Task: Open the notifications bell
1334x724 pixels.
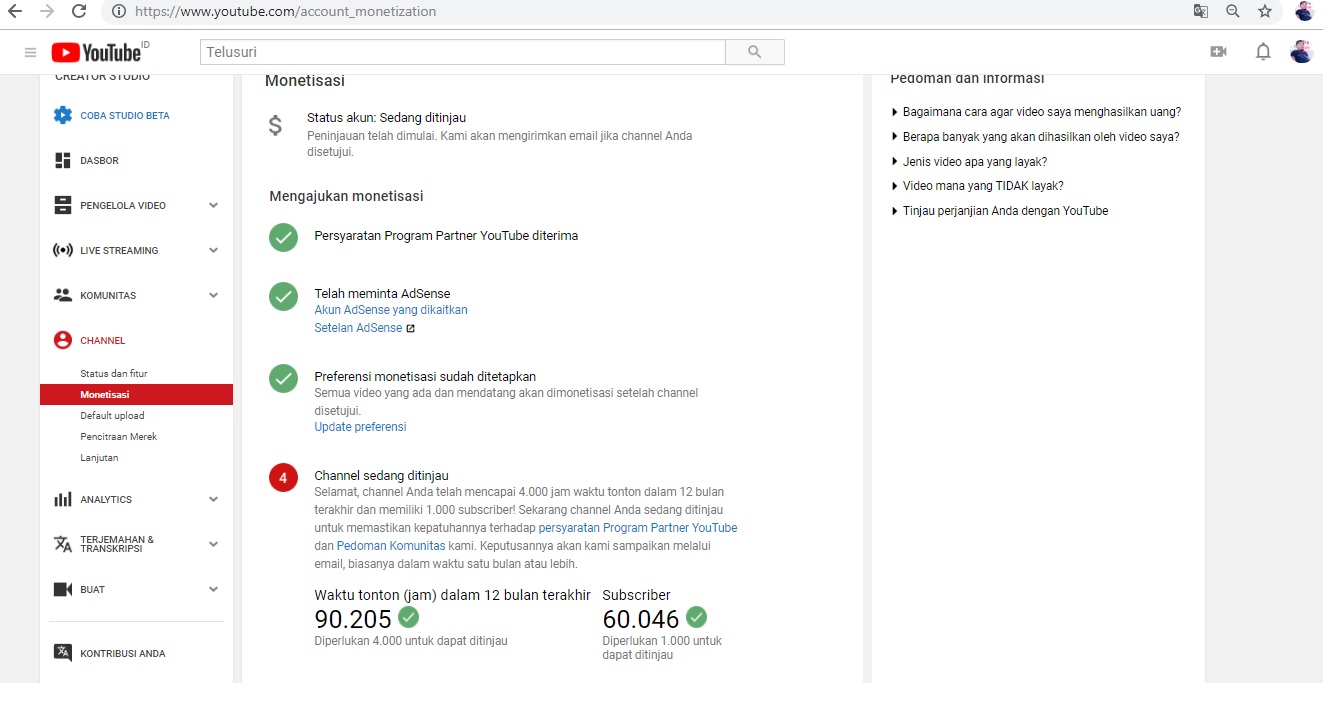Action: click(x=1263, y=52)
